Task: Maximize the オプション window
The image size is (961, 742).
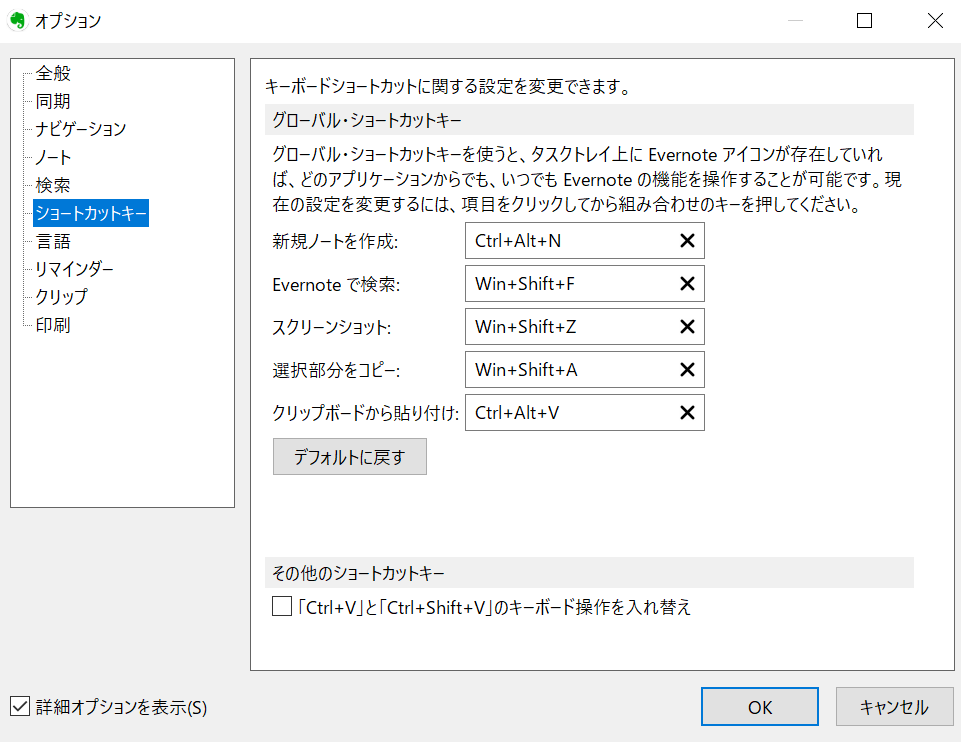Action: [x=864, y=21]
